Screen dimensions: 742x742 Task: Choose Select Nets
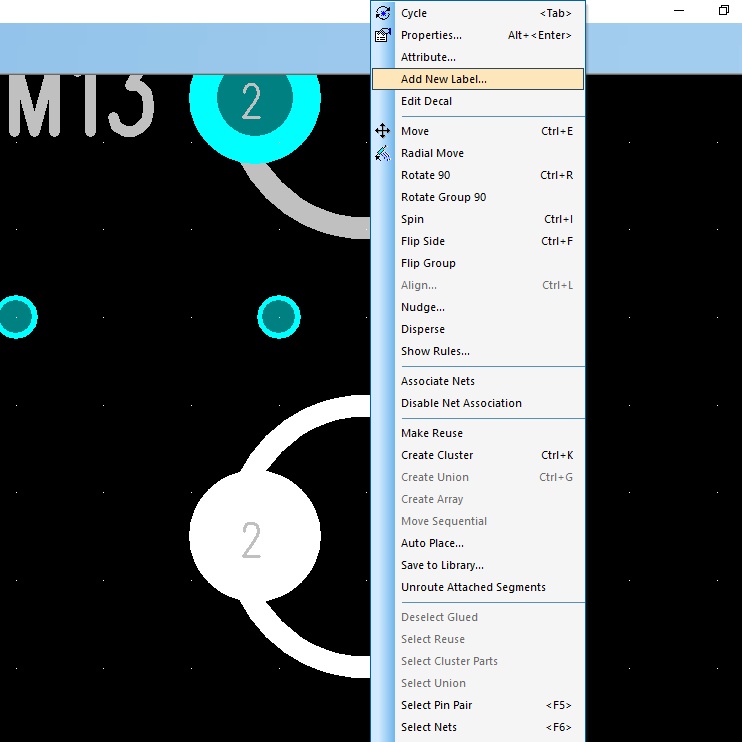coord(478,727)
